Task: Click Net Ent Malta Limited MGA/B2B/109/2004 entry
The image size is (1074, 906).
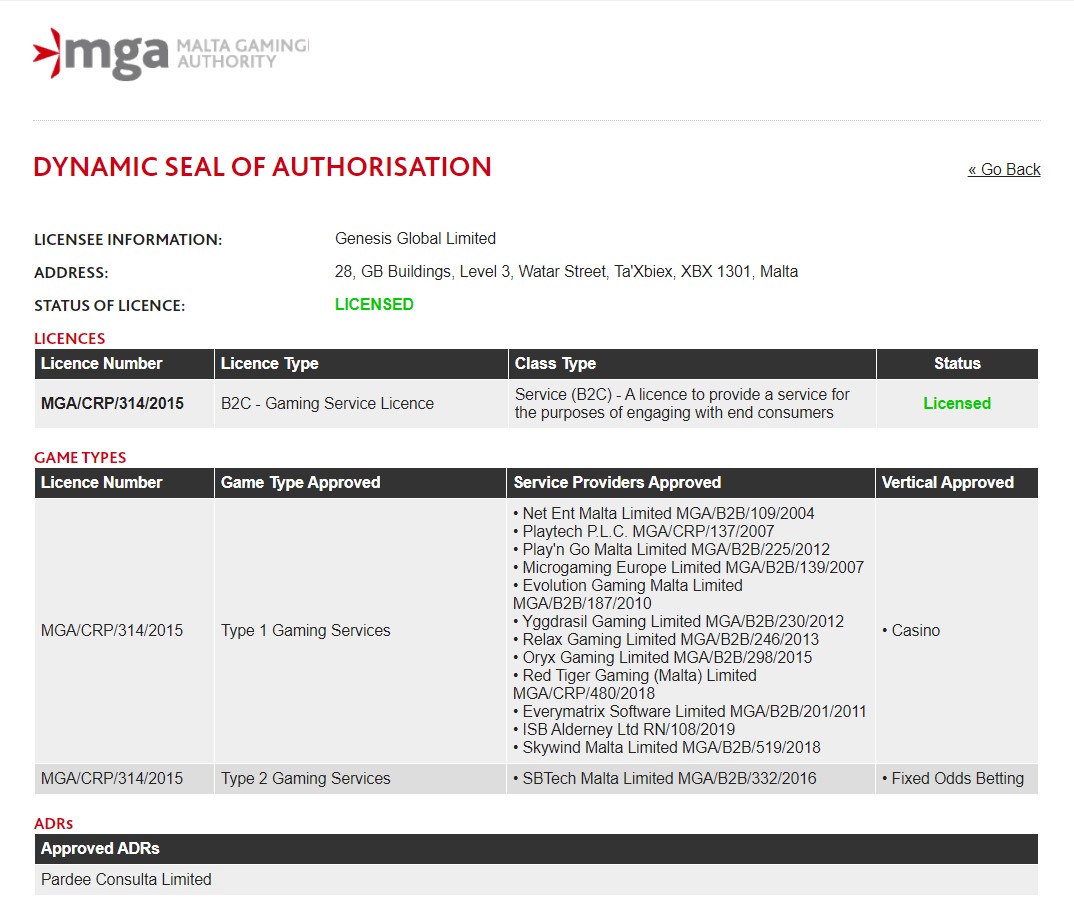Action: point(664,514)
